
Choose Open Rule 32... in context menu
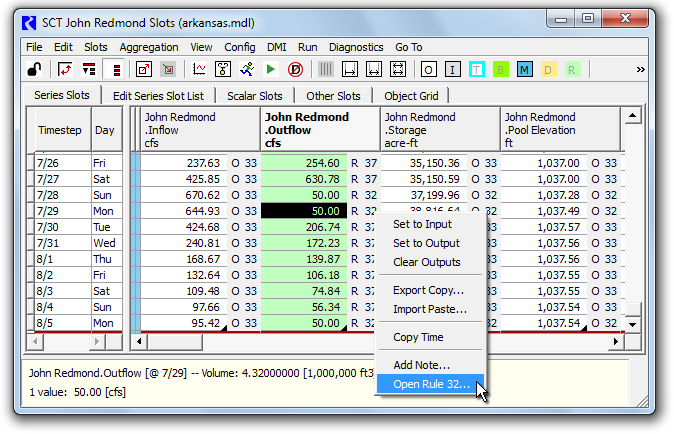tap(431, 384)
